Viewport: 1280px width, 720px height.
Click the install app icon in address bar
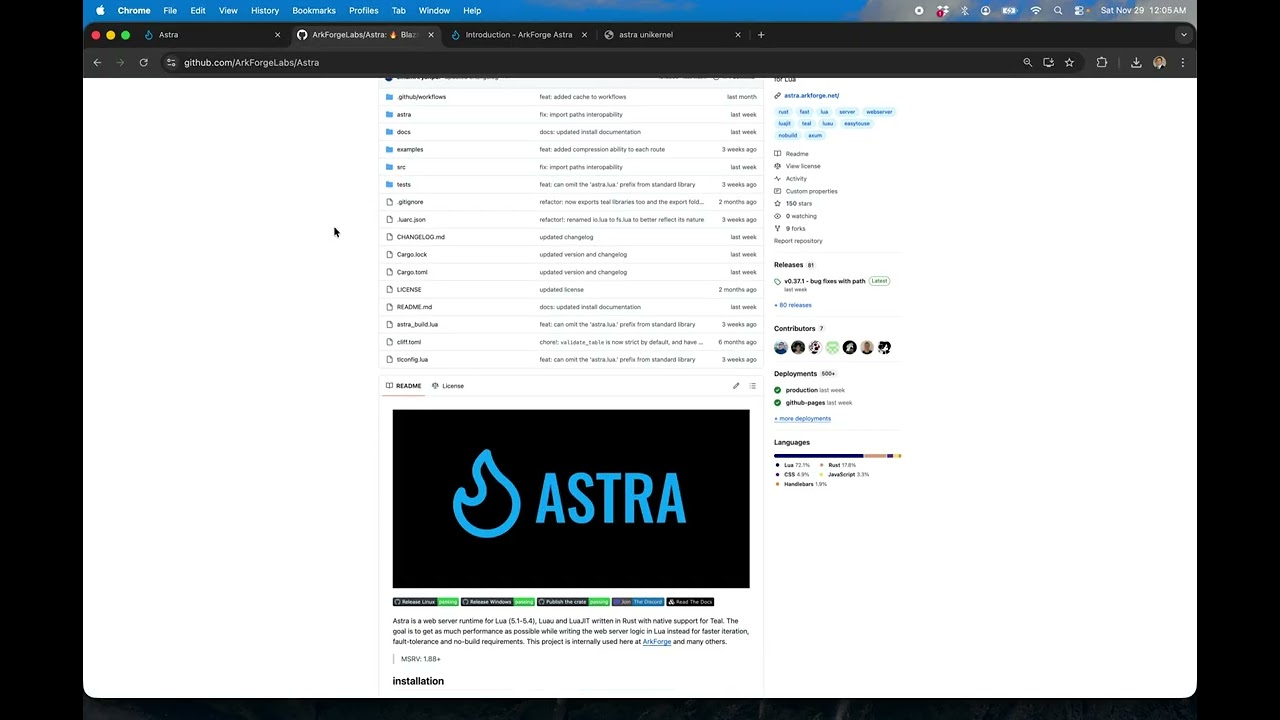[x=1048, y=62]
